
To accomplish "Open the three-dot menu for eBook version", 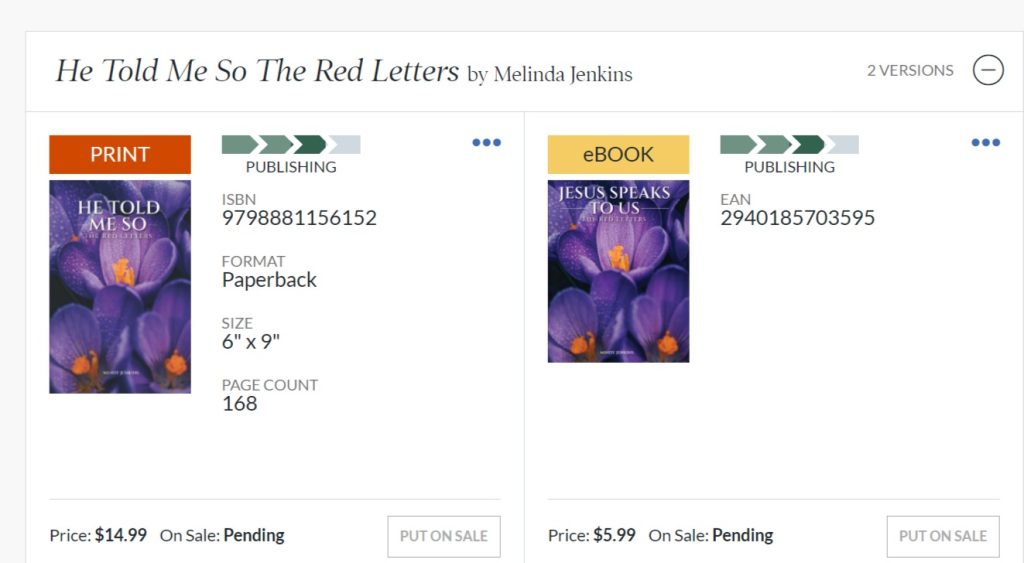I will (x=985, y=143).
